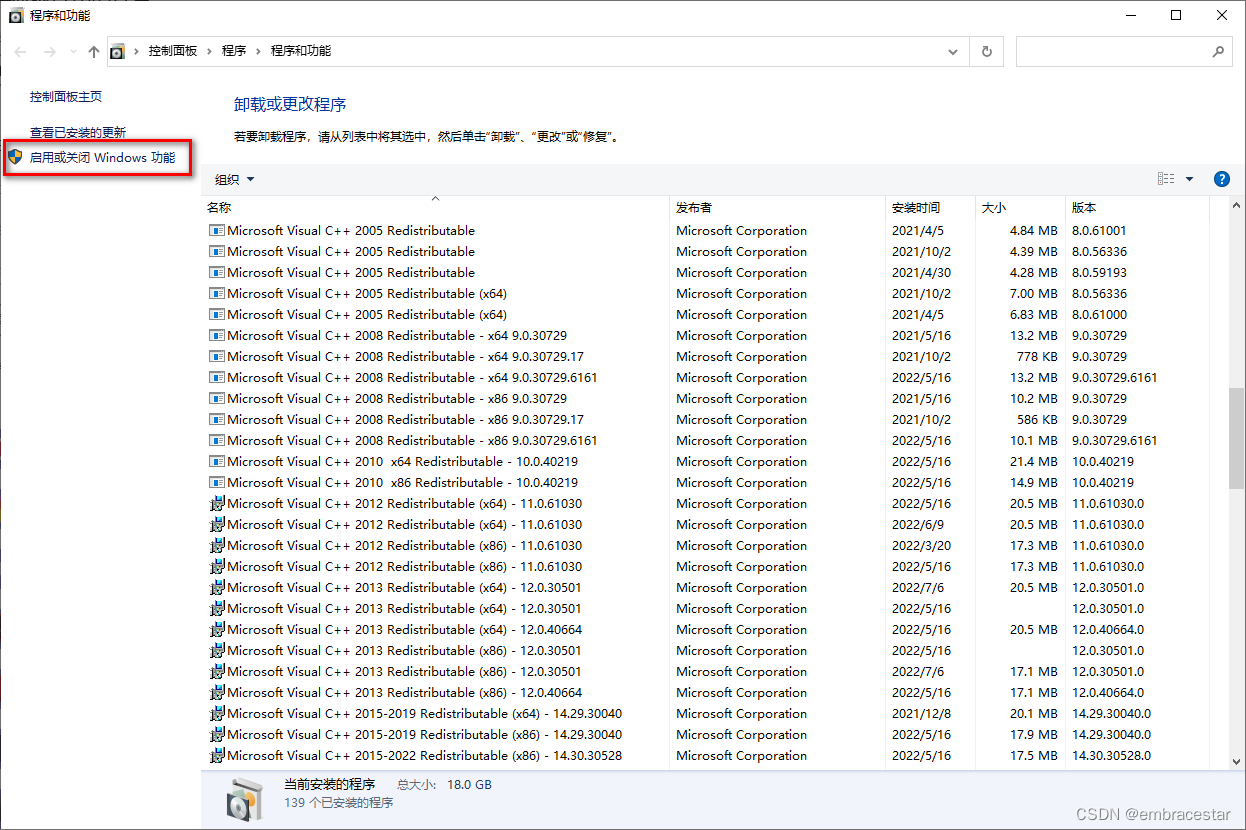The height and width of the screenshot is (830, 1246).
Task: Click install date 2021/12/8
Action: click(921, 713)
